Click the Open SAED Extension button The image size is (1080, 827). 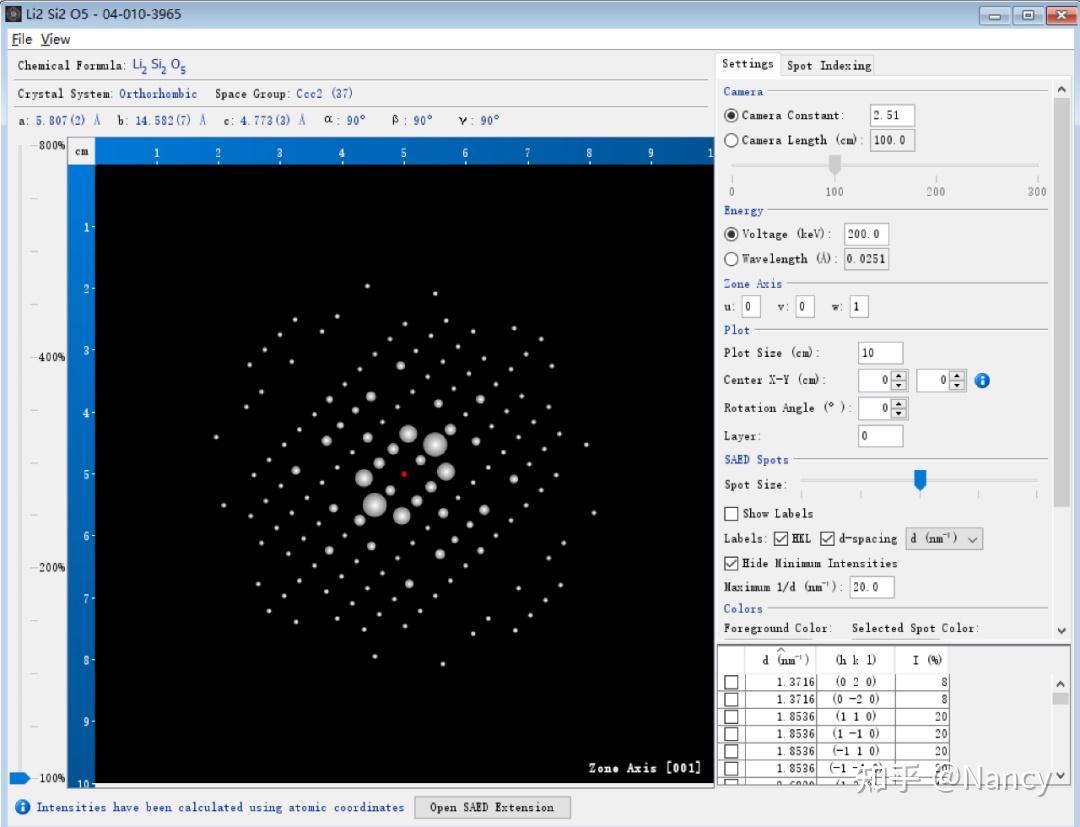coord(492,807)
